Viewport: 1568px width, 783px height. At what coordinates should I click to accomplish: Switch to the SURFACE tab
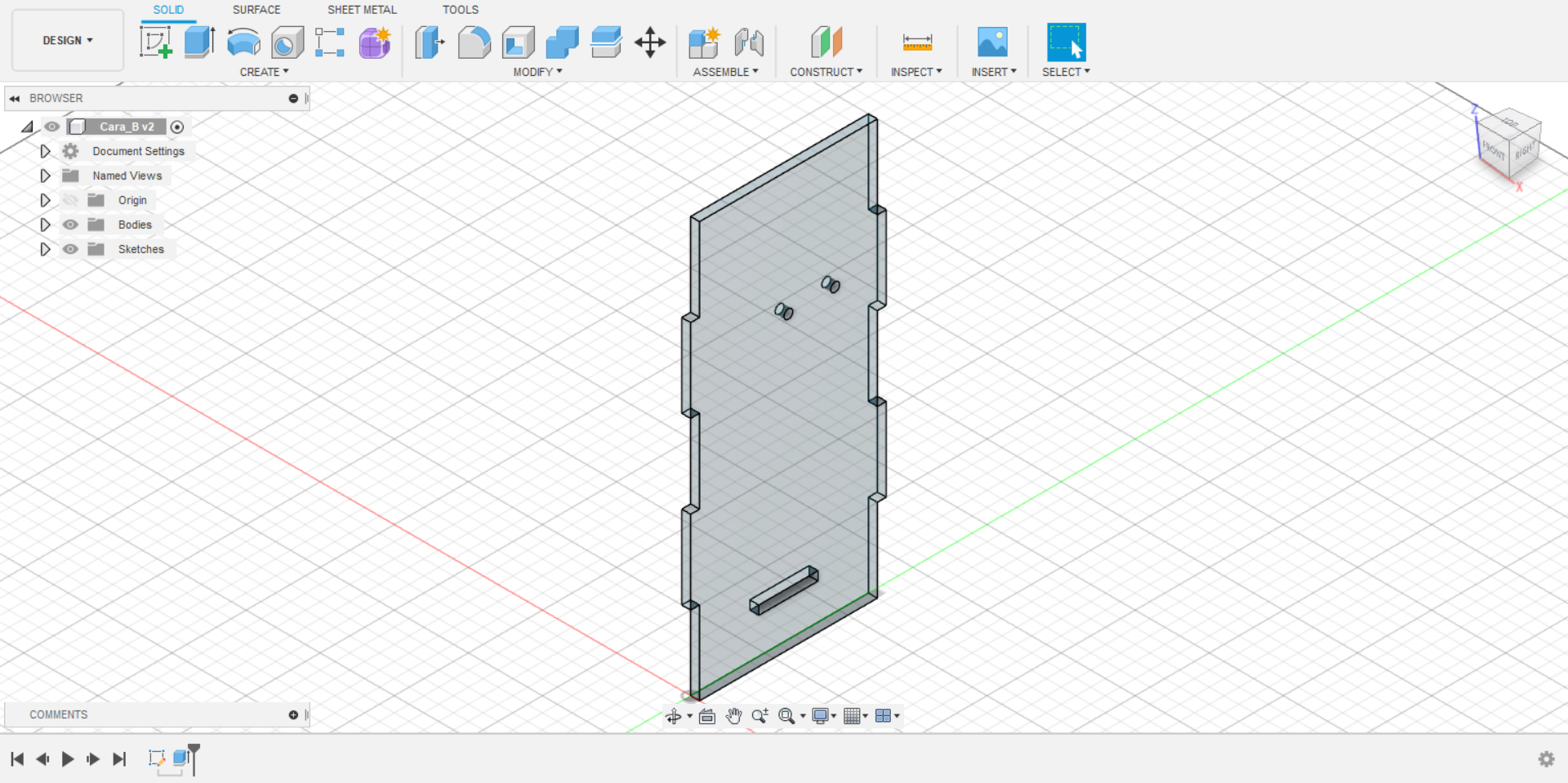pyautogui.click(x=256, y=10)
